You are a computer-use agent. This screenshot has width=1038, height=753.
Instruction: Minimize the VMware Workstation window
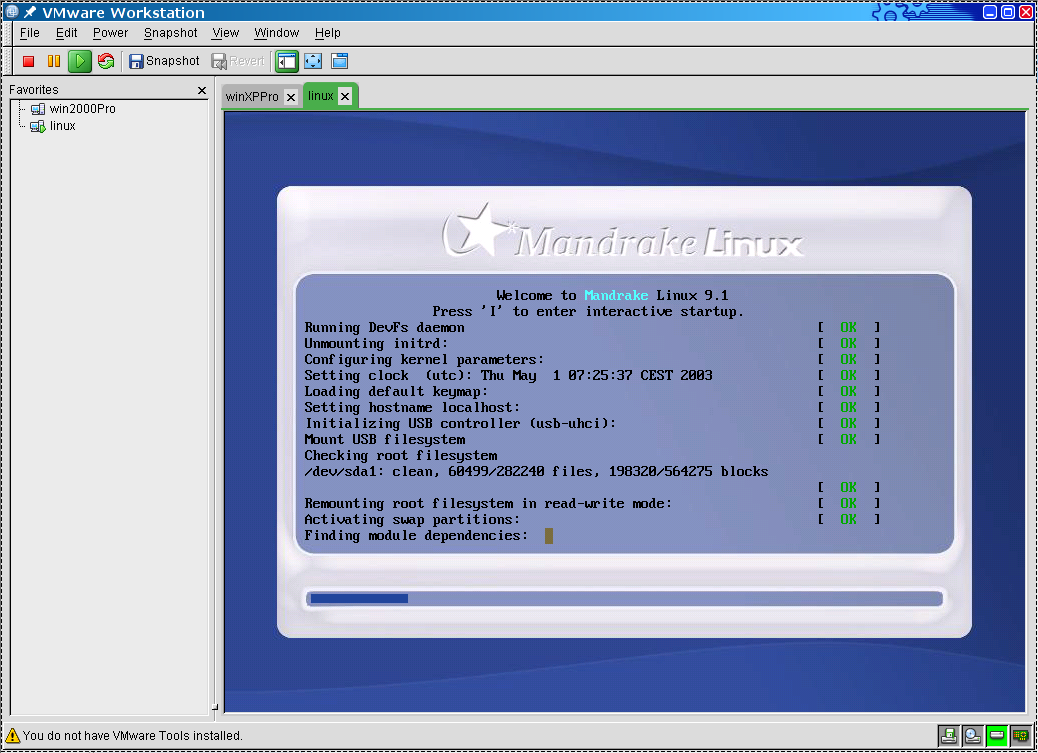click(990, 12)
